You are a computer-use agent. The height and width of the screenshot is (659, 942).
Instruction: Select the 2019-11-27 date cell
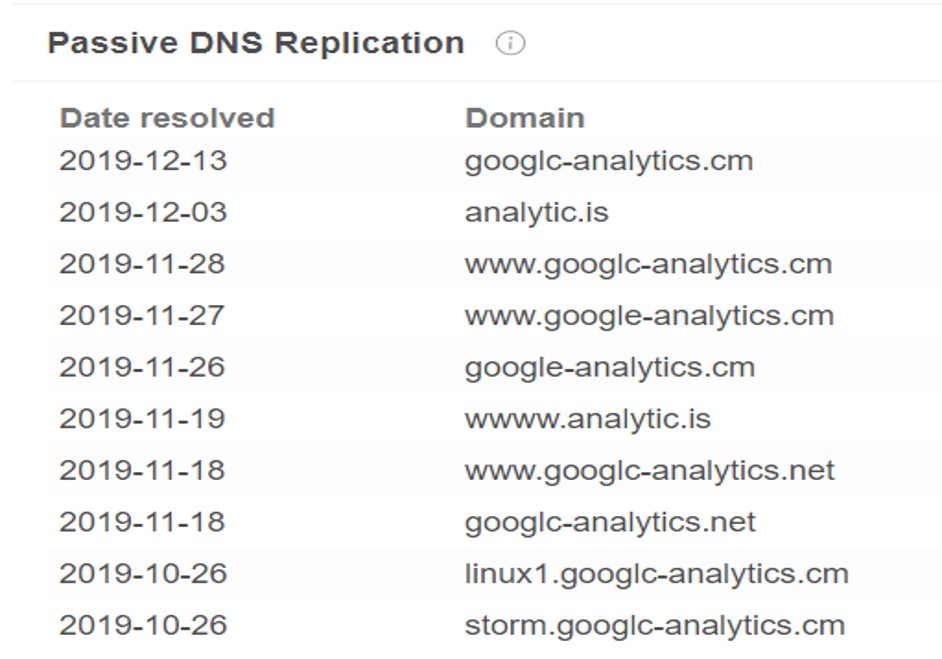[x=142, y=315]
